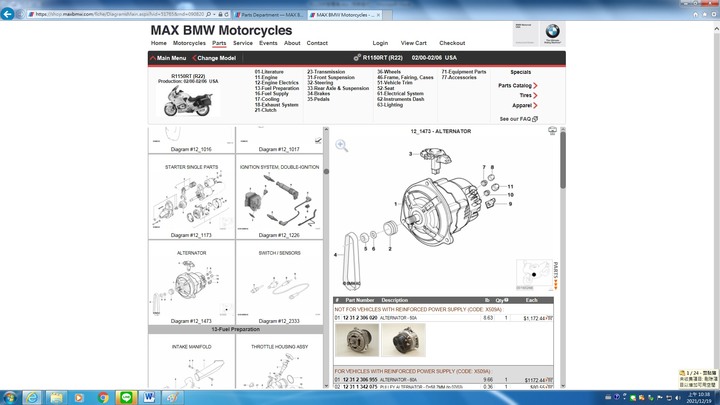720x405 pixels.
Task: Switch to the Parts Department browser tab
Action: pyautogui.click(x=269, y=15)
